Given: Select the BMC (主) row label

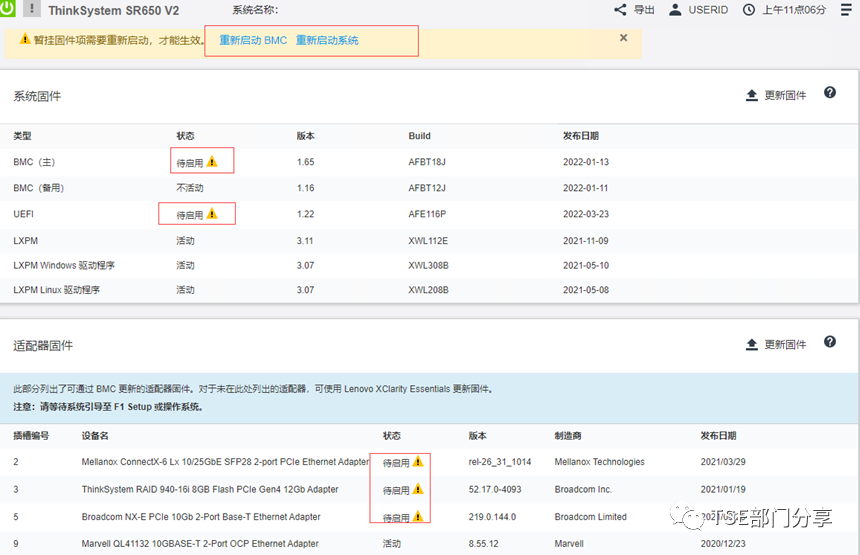Looking at the screenshot, I should tap(35, 162).
